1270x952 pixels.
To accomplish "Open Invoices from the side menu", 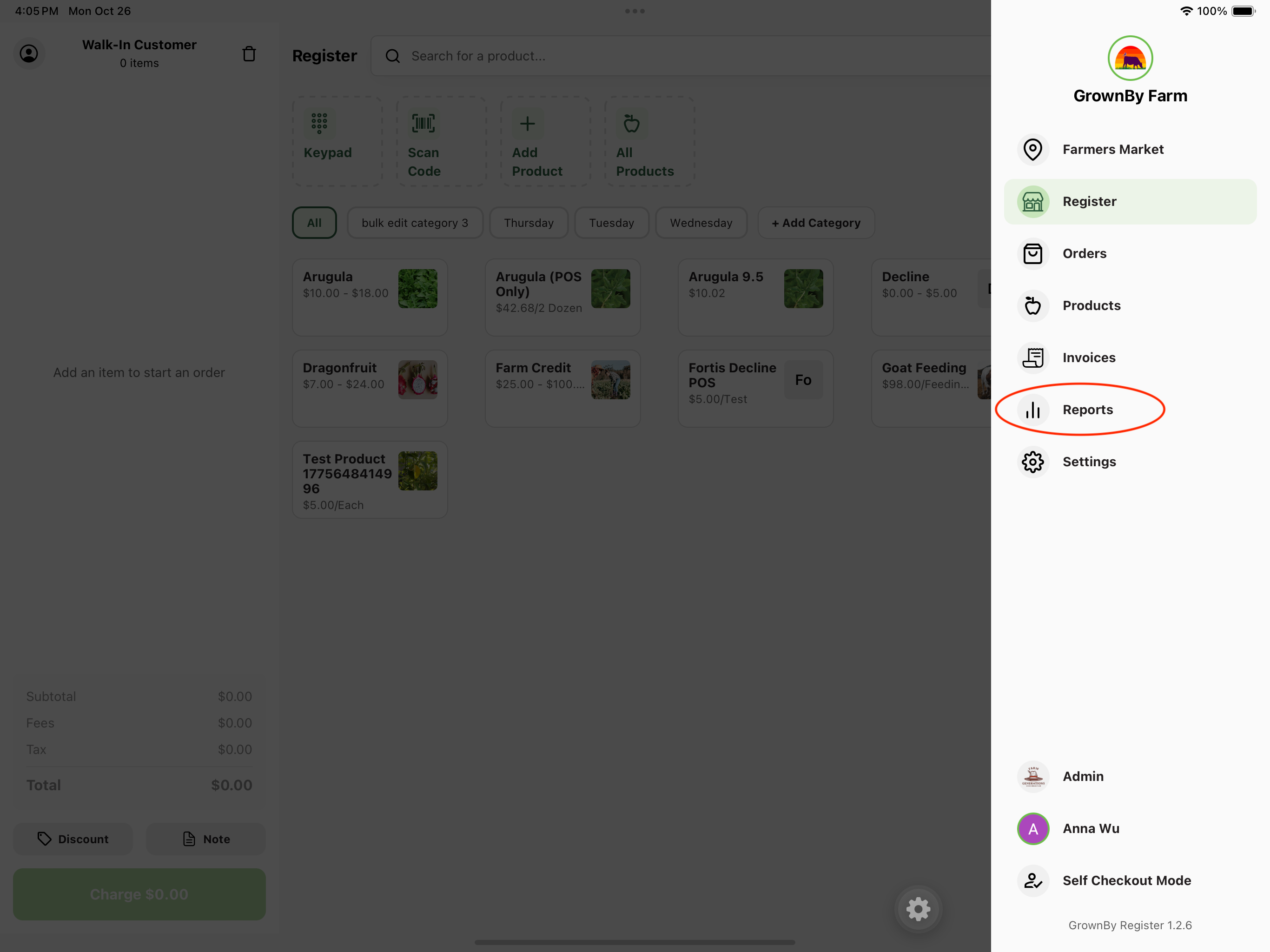I will [x=1130, y=358].
